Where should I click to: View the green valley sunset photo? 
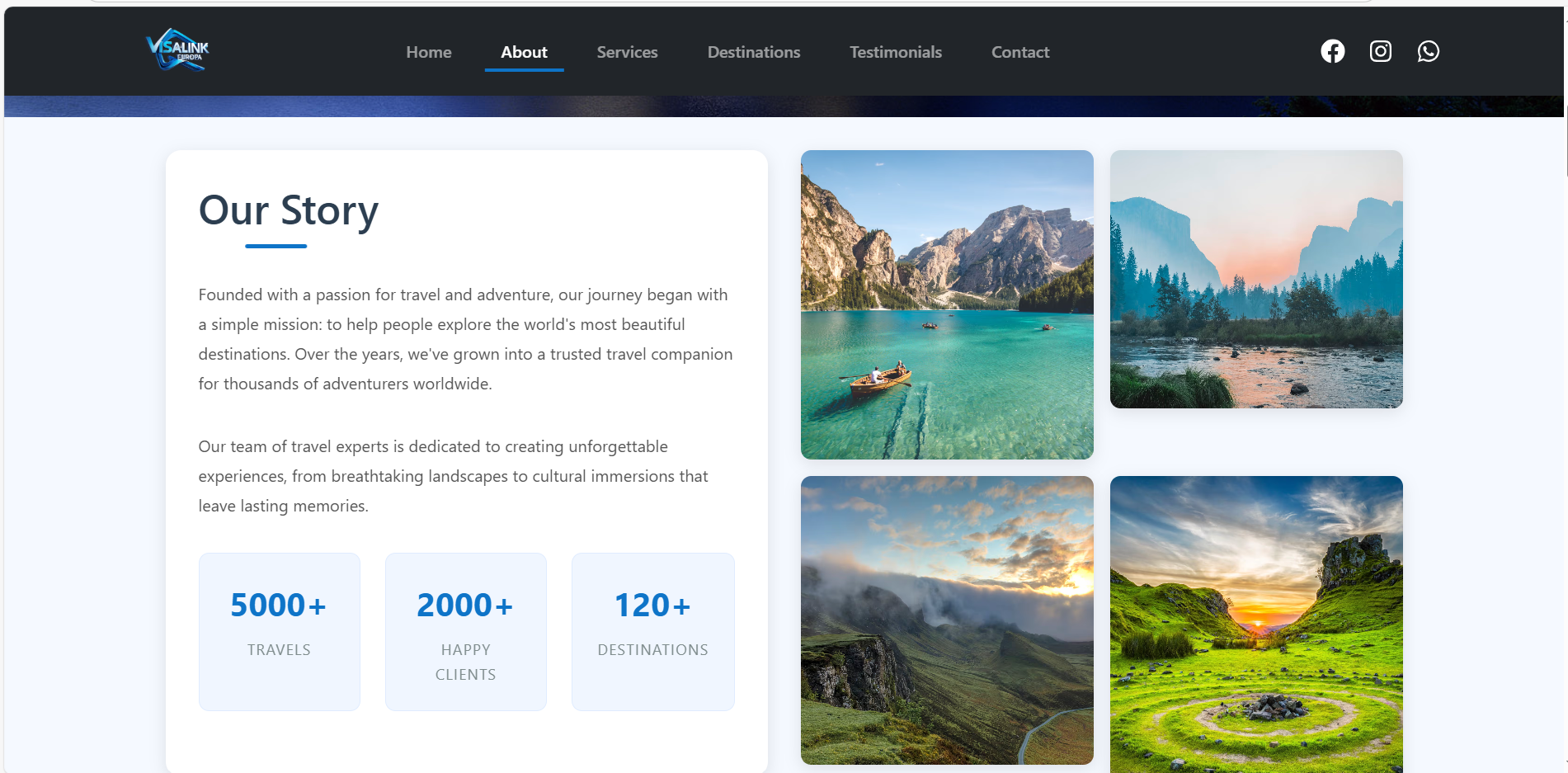click(1255, 624)
